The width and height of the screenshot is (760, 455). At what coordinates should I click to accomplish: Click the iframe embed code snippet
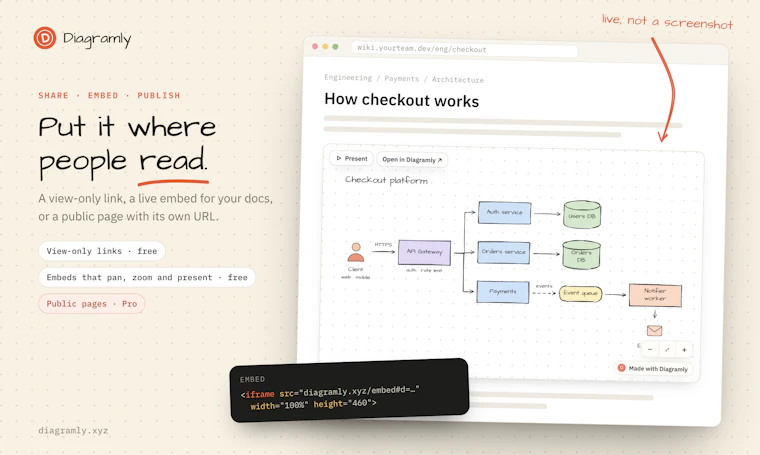coord(330,398)
